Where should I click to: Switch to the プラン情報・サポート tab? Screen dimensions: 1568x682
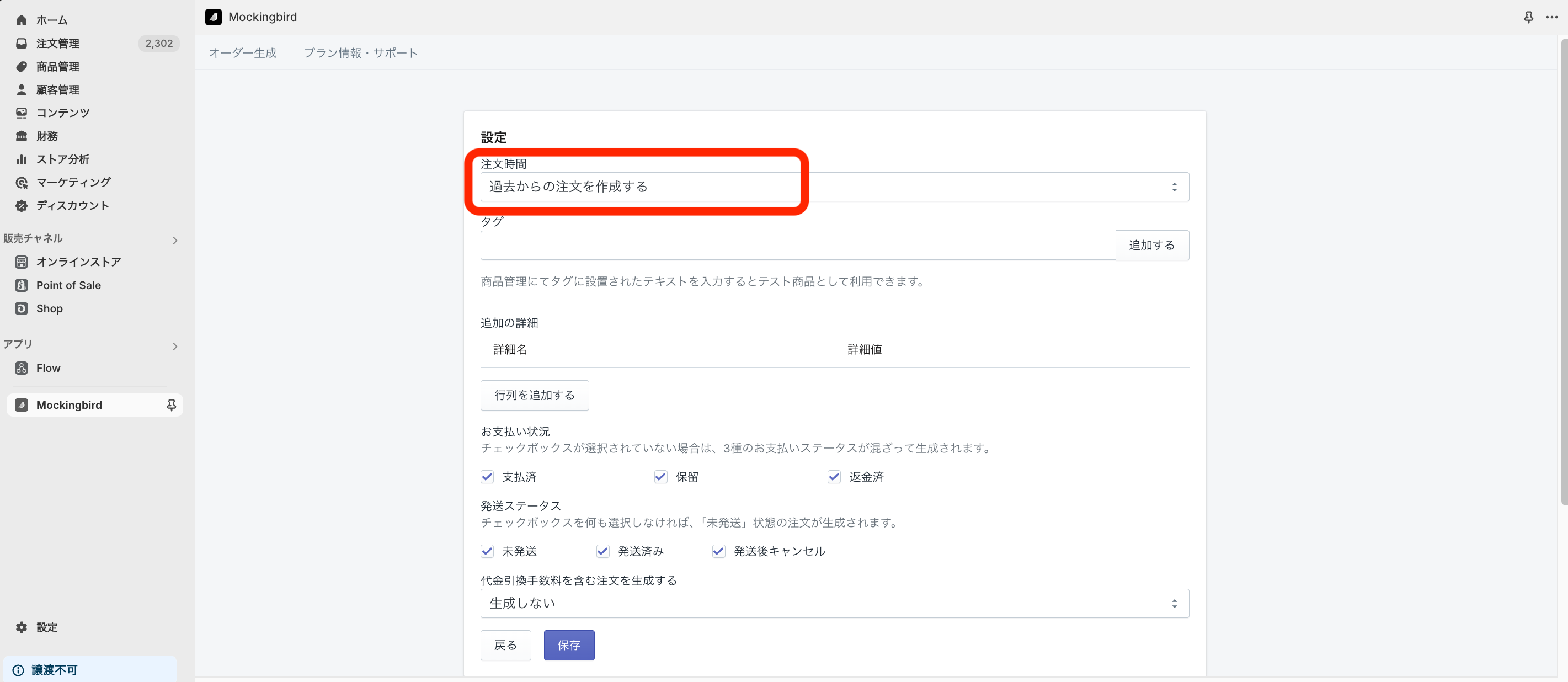click(361, 53)
